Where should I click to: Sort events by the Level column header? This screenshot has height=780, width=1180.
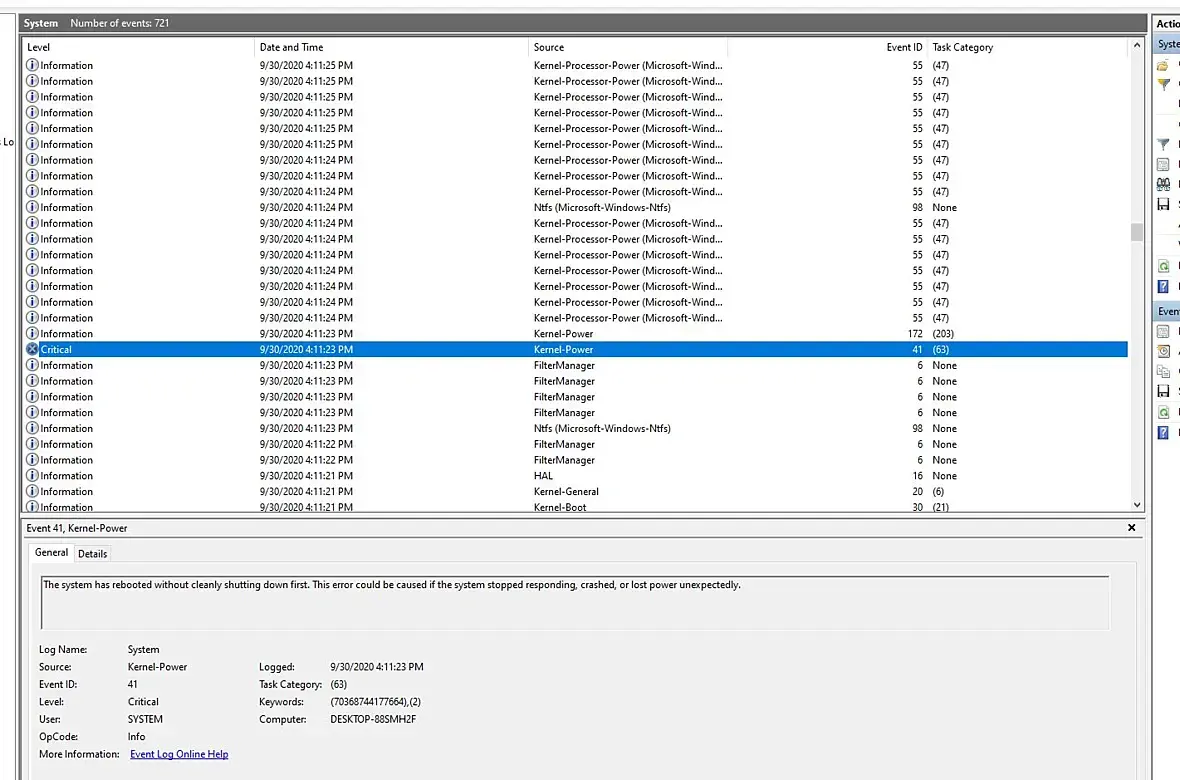(138, 47)
